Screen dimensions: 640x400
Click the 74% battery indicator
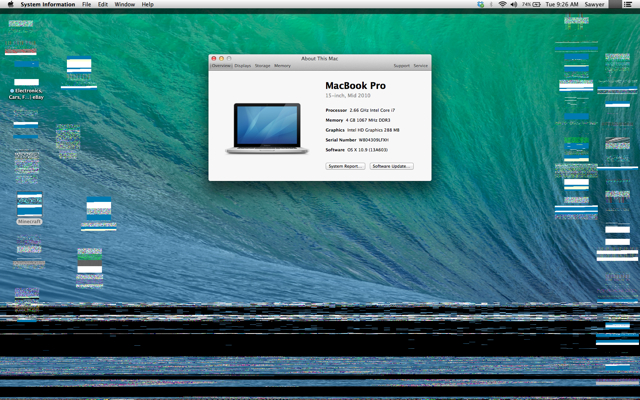pyautogui.click(x=531, y=4)
